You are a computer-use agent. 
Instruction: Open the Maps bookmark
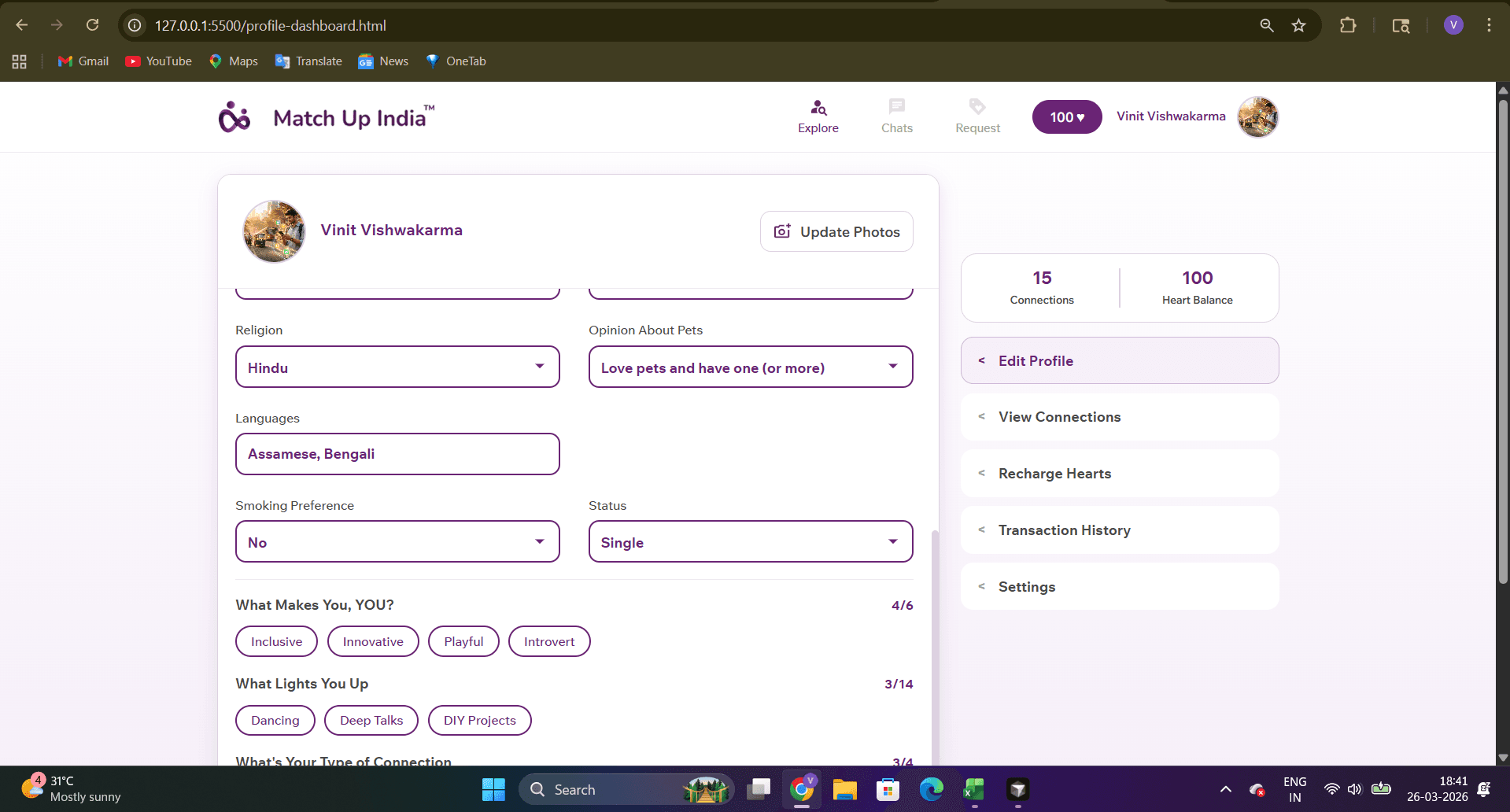(x=234, y=61)
